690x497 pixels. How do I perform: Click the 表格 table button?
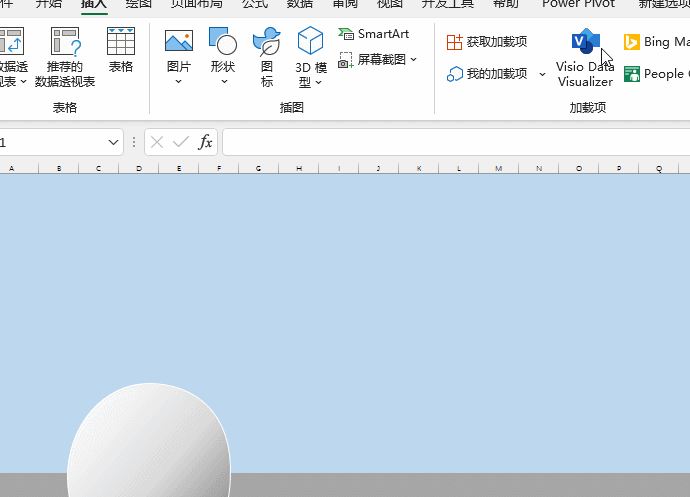click(x=121, y=50)
